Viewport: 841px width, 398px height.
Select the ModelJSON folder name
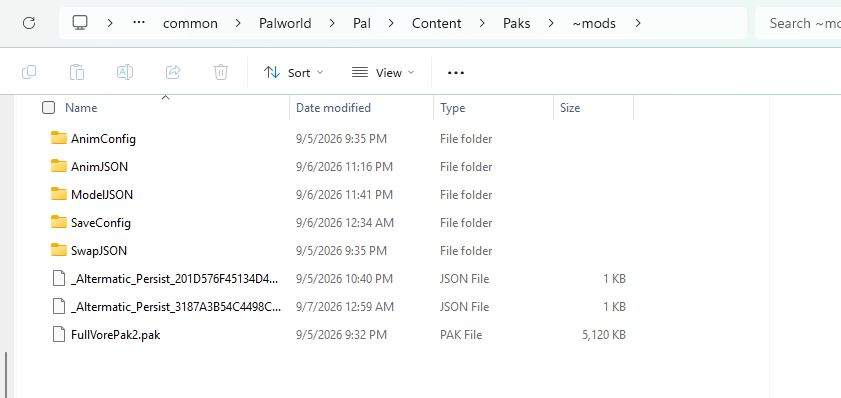coord(102,195)
